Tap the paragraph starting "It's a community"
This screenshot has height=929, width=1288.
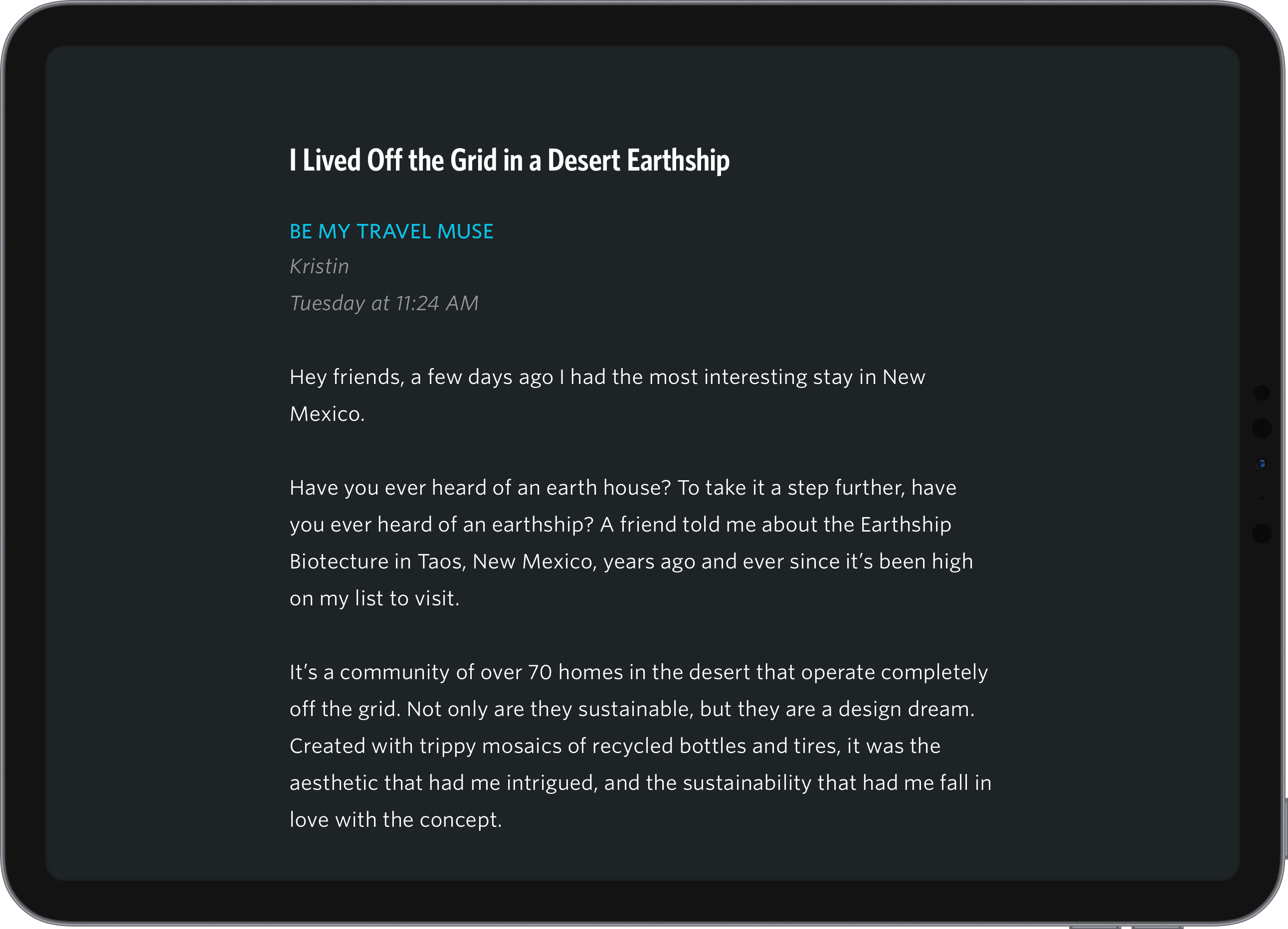click(x=640, y=745)
